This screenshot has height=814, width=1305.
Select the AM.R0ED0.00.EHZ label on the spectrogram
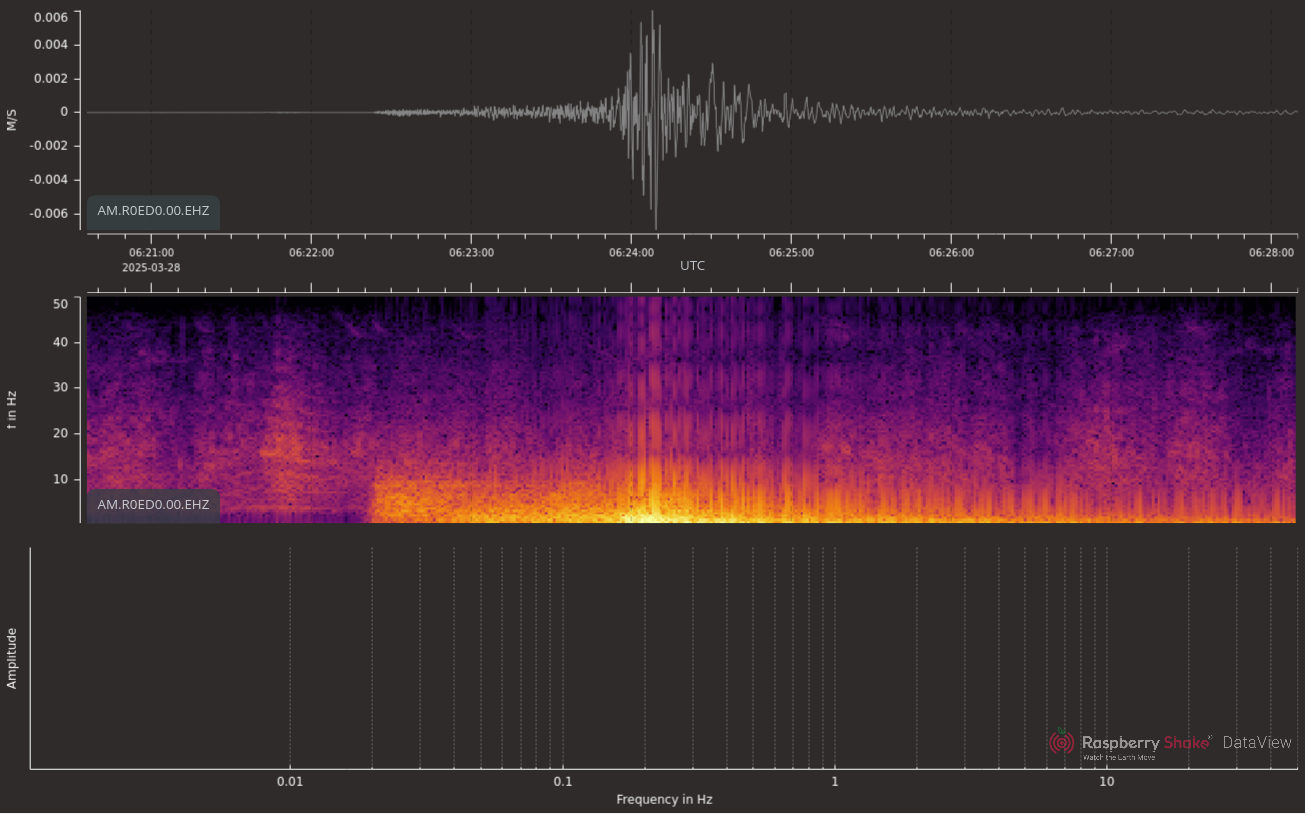(153, 505)
